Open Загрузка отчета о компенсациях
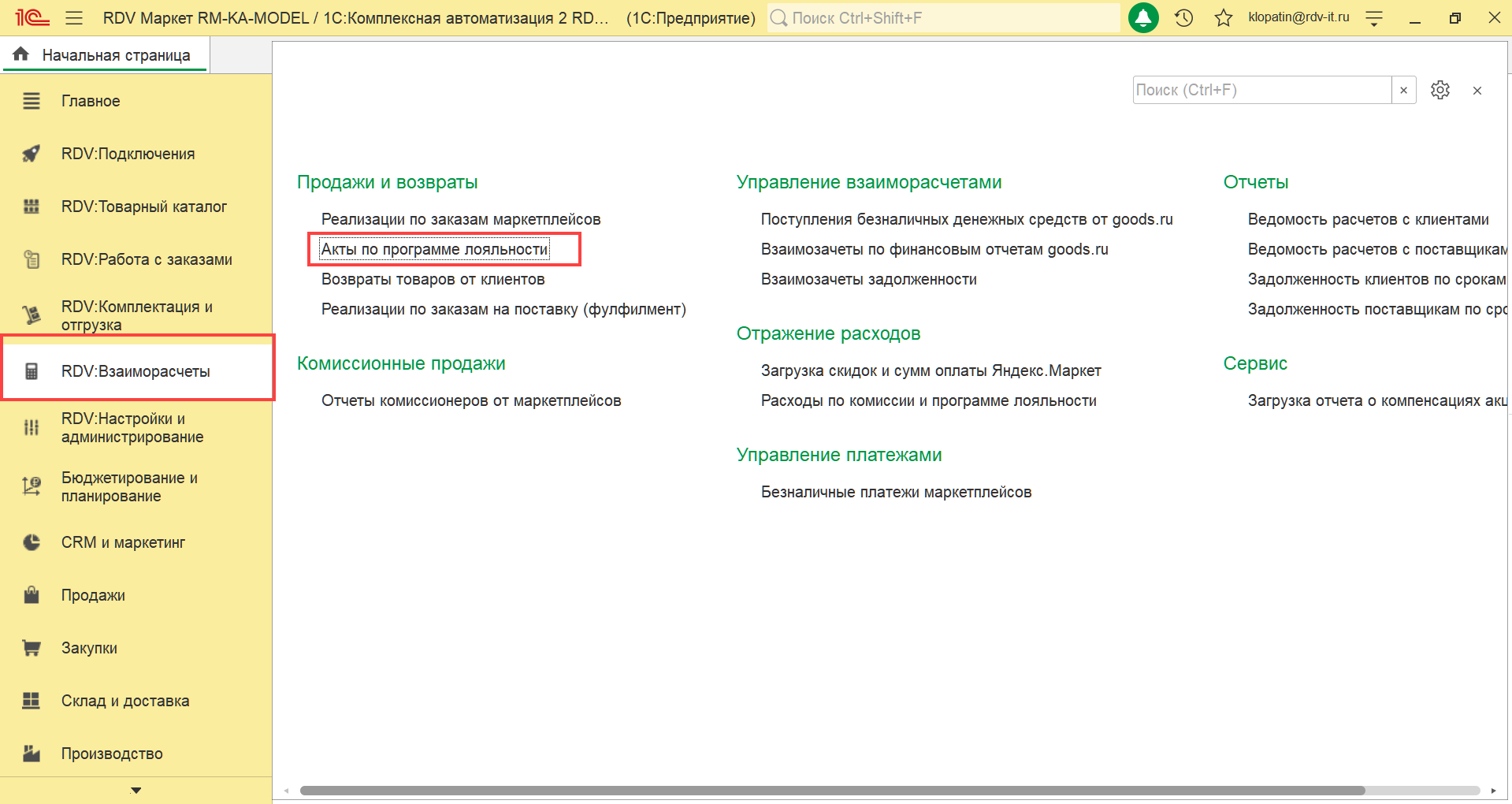Screen dimensions: 1512x804 pos(1377,400)
